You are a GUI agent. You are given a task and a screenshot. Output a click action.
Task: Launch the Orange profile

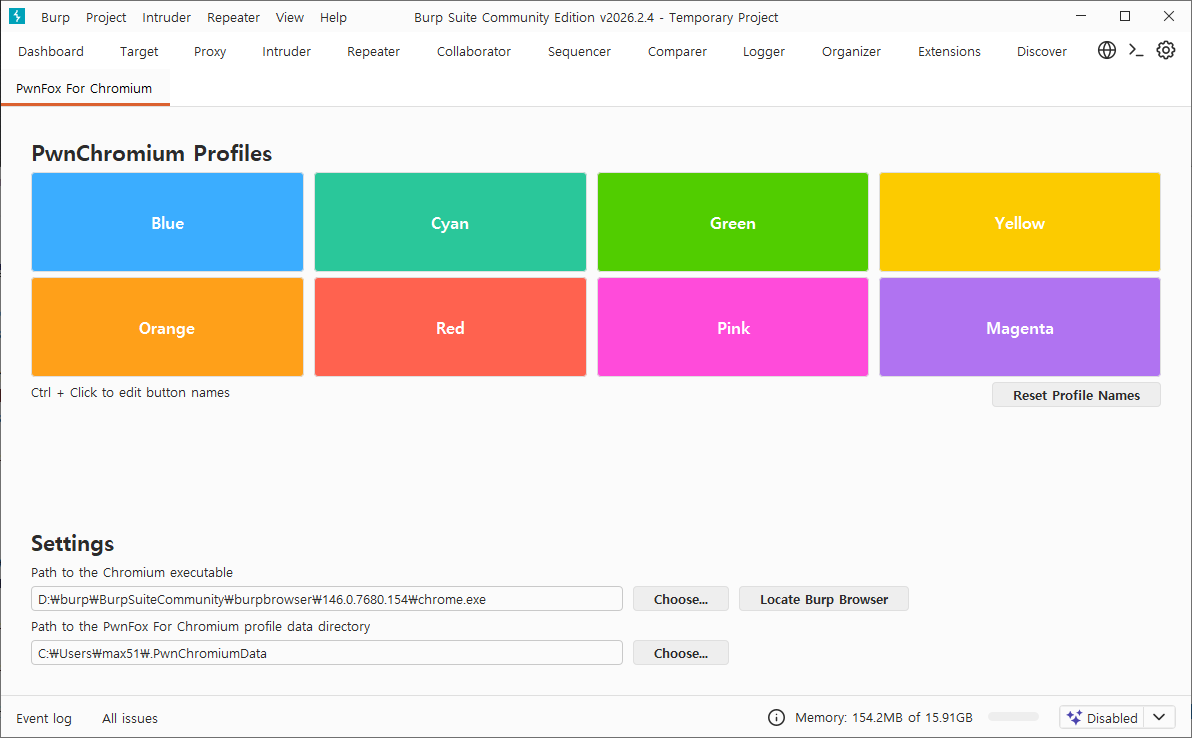(x=167, y=327)
